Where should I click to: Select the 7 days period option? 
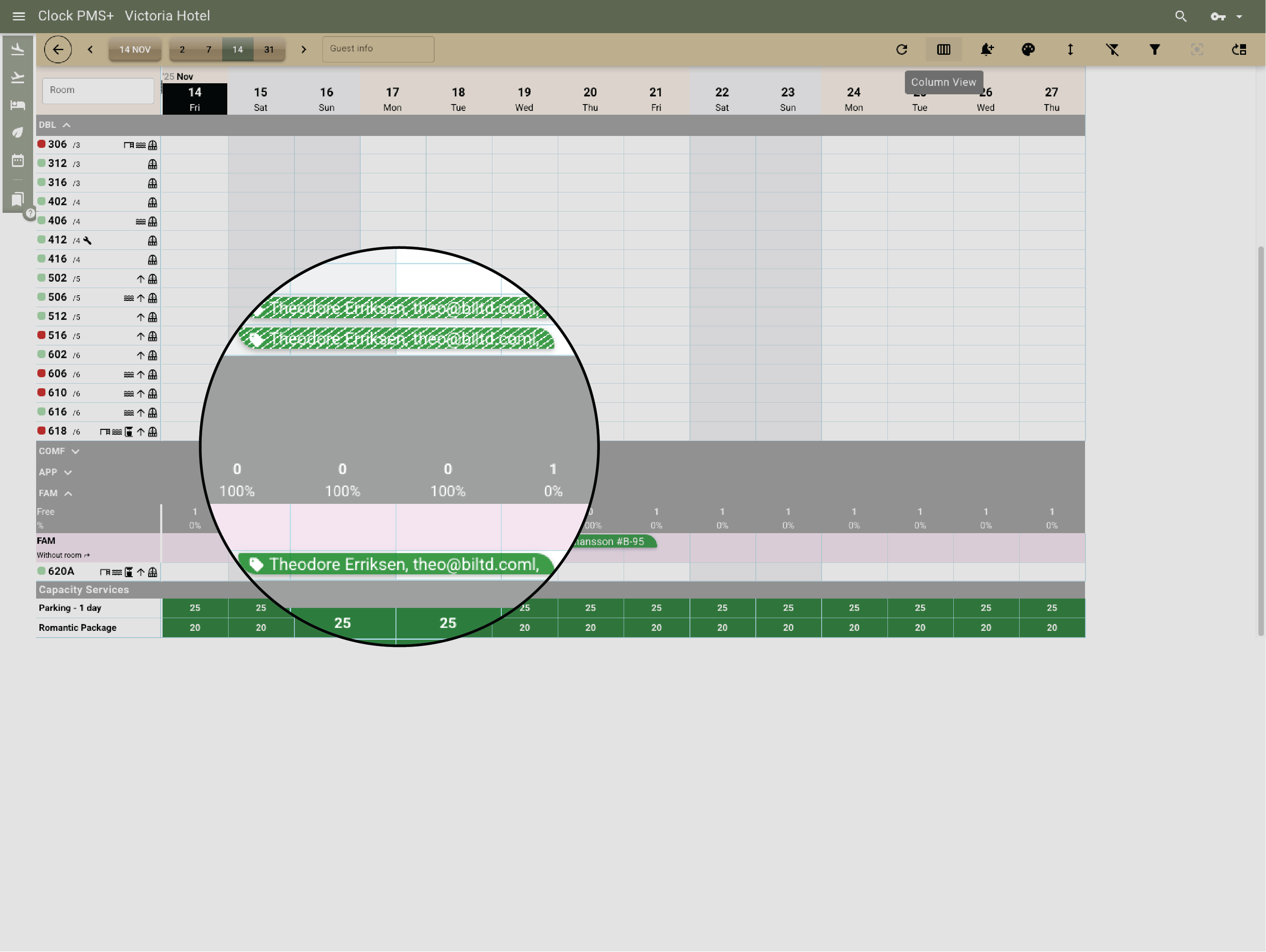(x=209, y=50)
